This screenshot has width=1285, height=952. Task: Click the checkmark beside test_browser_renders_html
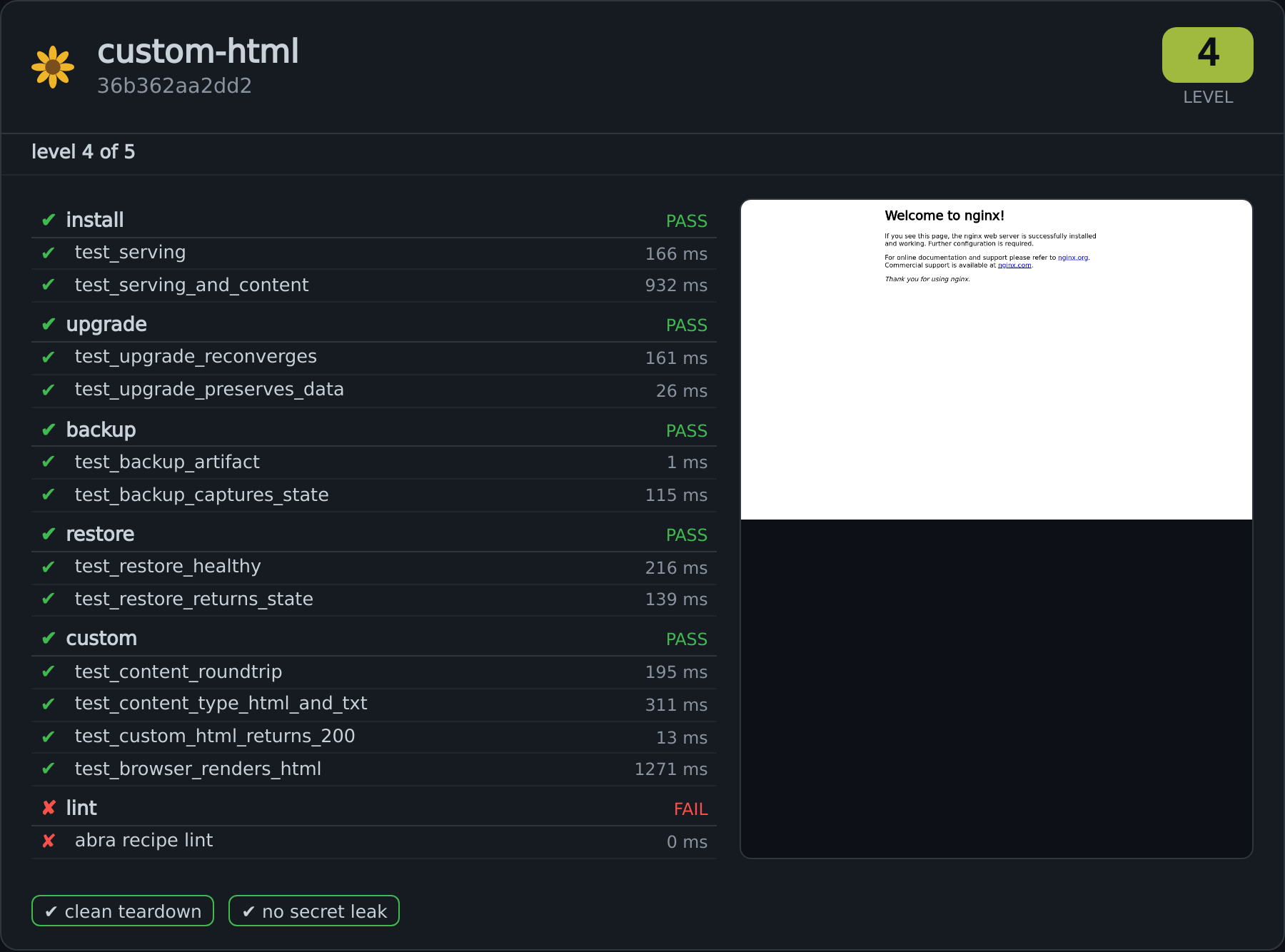49,769
